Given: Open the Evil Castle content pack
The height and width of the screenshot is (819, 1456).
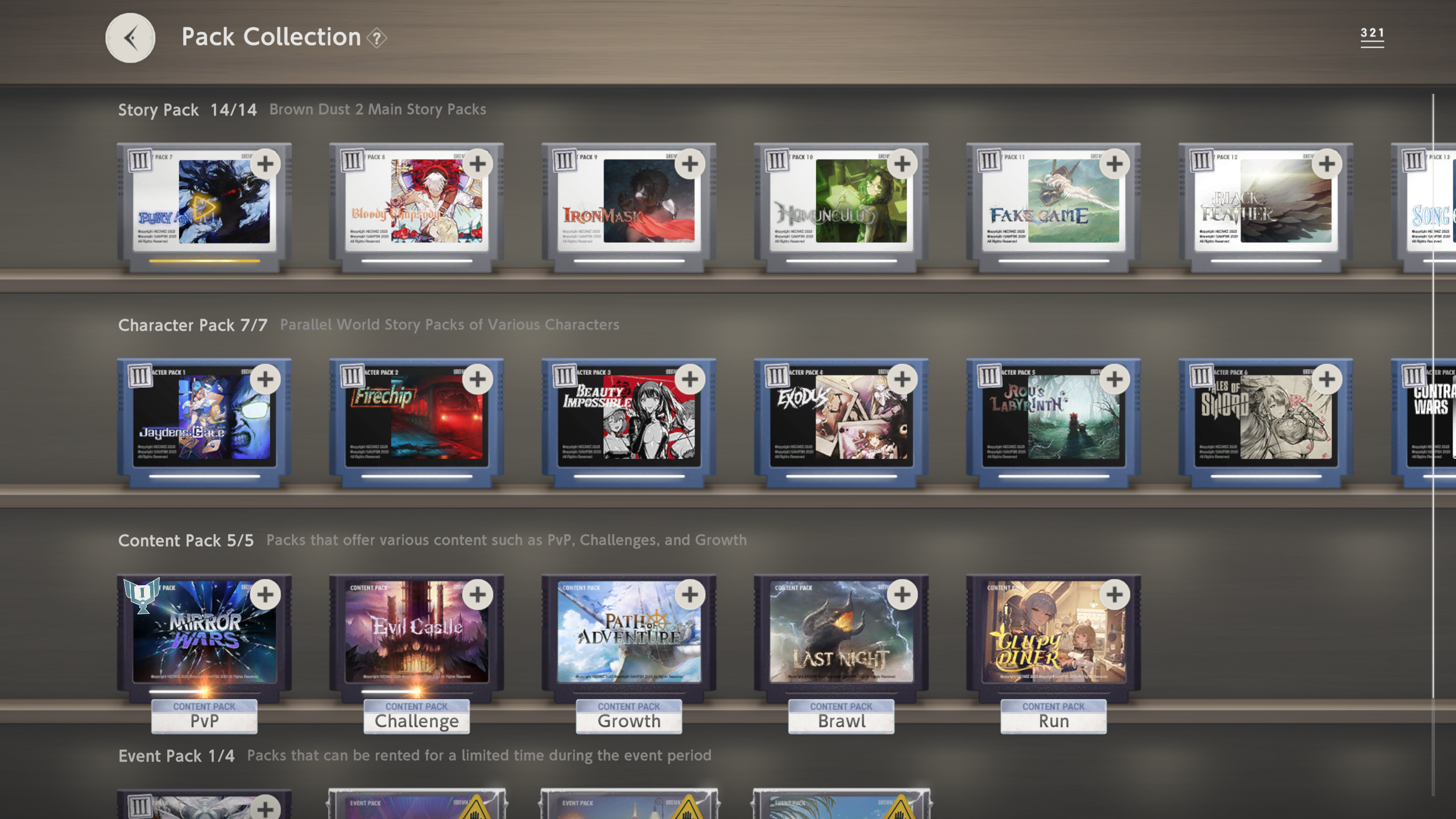Looking at the screenshot, I should click(x=416, y=638).
